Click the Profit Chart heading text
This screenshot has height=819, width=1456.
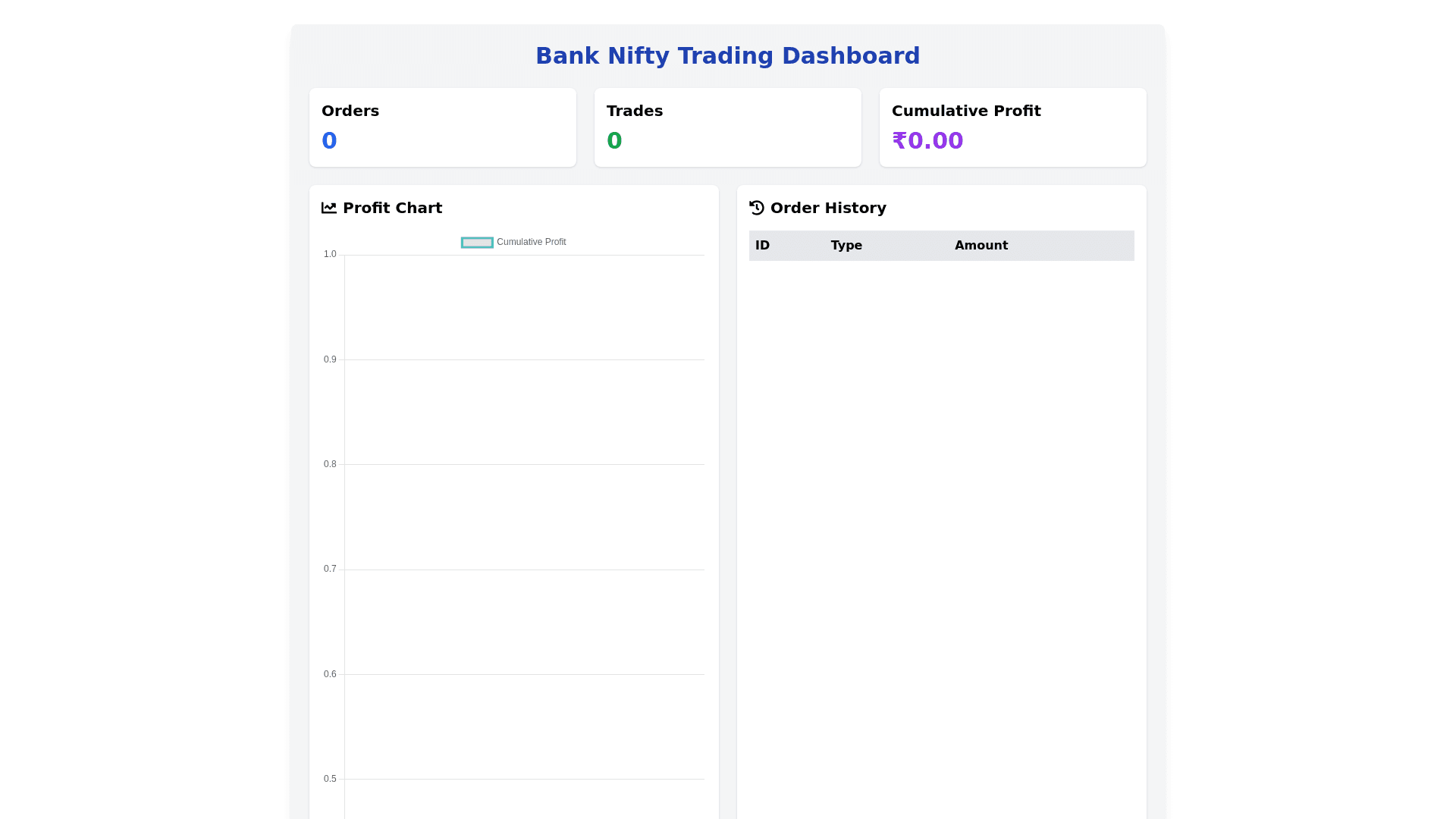tap(392, 208)
